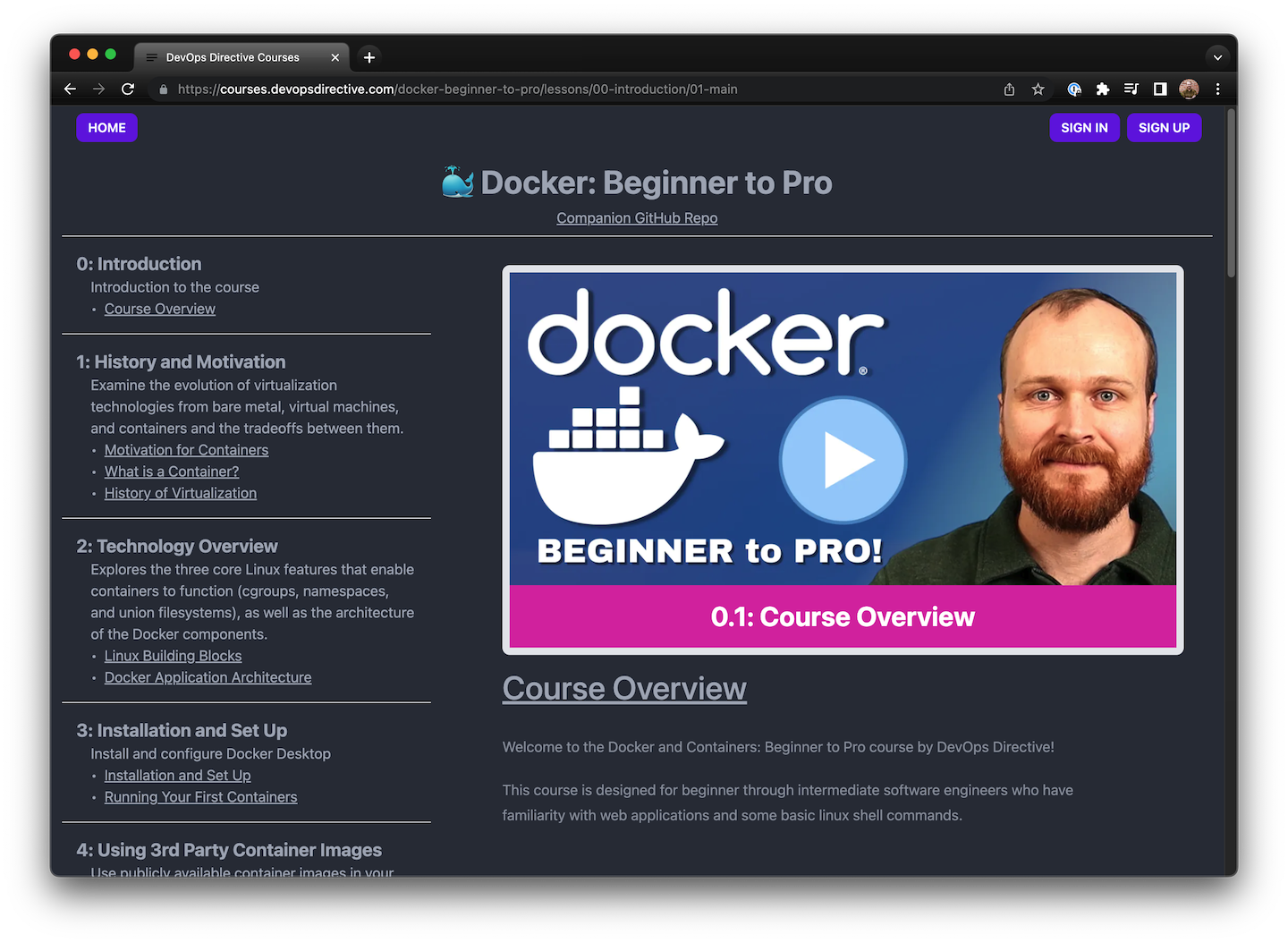This screenshot has height=943, width=1288.
Task: Click the 2: Technology Overview heading
Action: click(x=177, y=547)
